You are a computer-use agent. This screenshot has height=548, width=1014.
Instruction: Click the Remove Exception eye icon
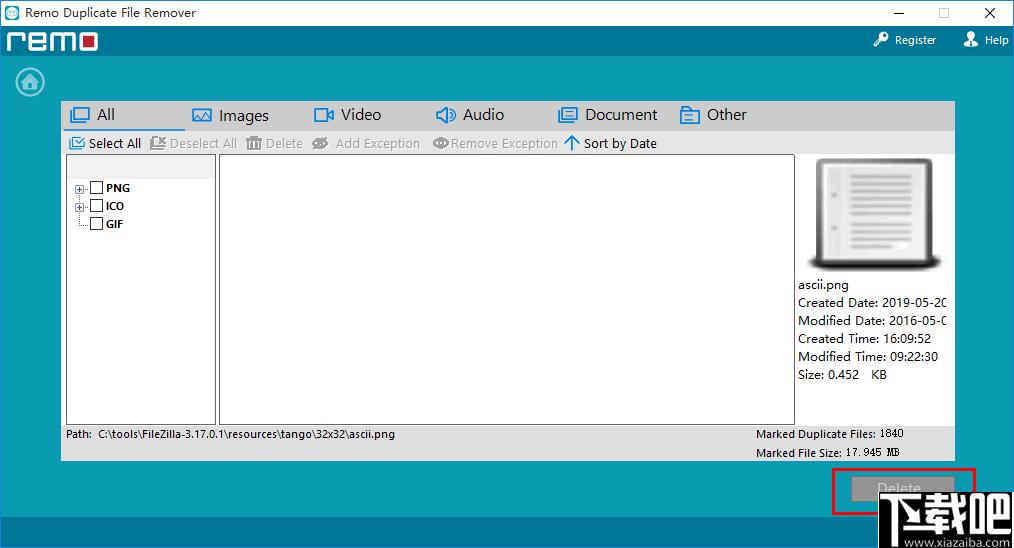440,143
